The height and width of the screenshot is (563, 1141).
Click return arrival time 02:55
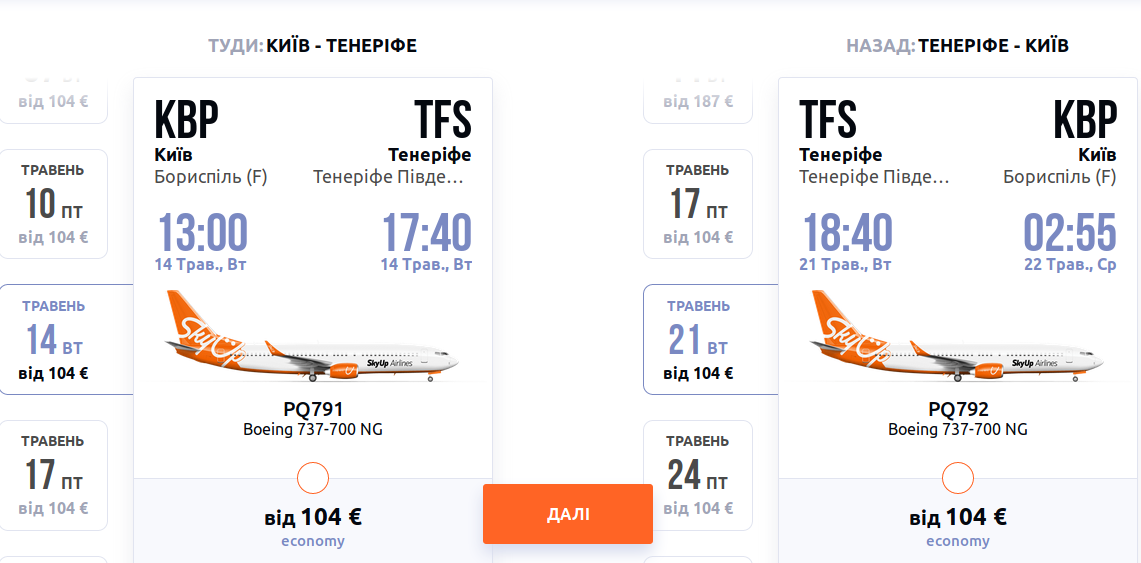coord(1070,233)
